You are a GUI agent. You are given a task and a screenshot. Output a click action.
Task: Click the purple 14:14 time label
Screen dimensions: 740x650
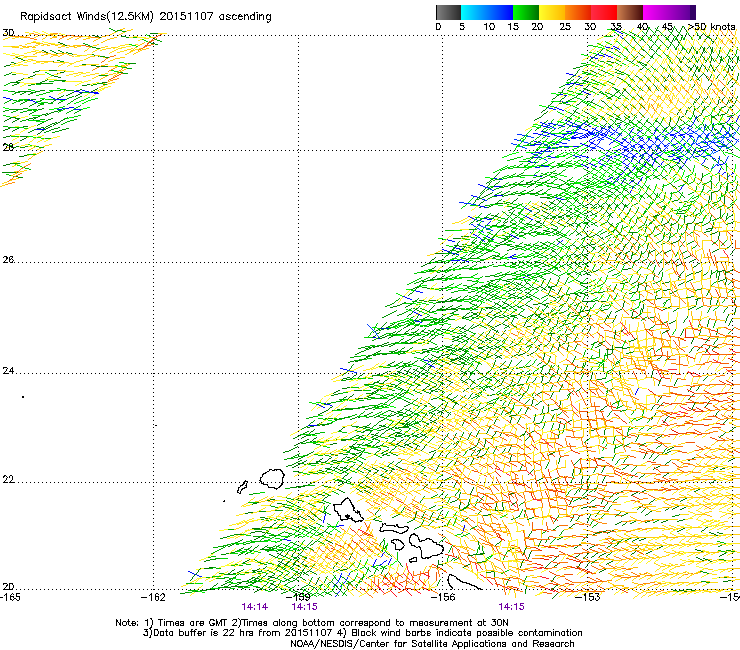click(255, 607)
